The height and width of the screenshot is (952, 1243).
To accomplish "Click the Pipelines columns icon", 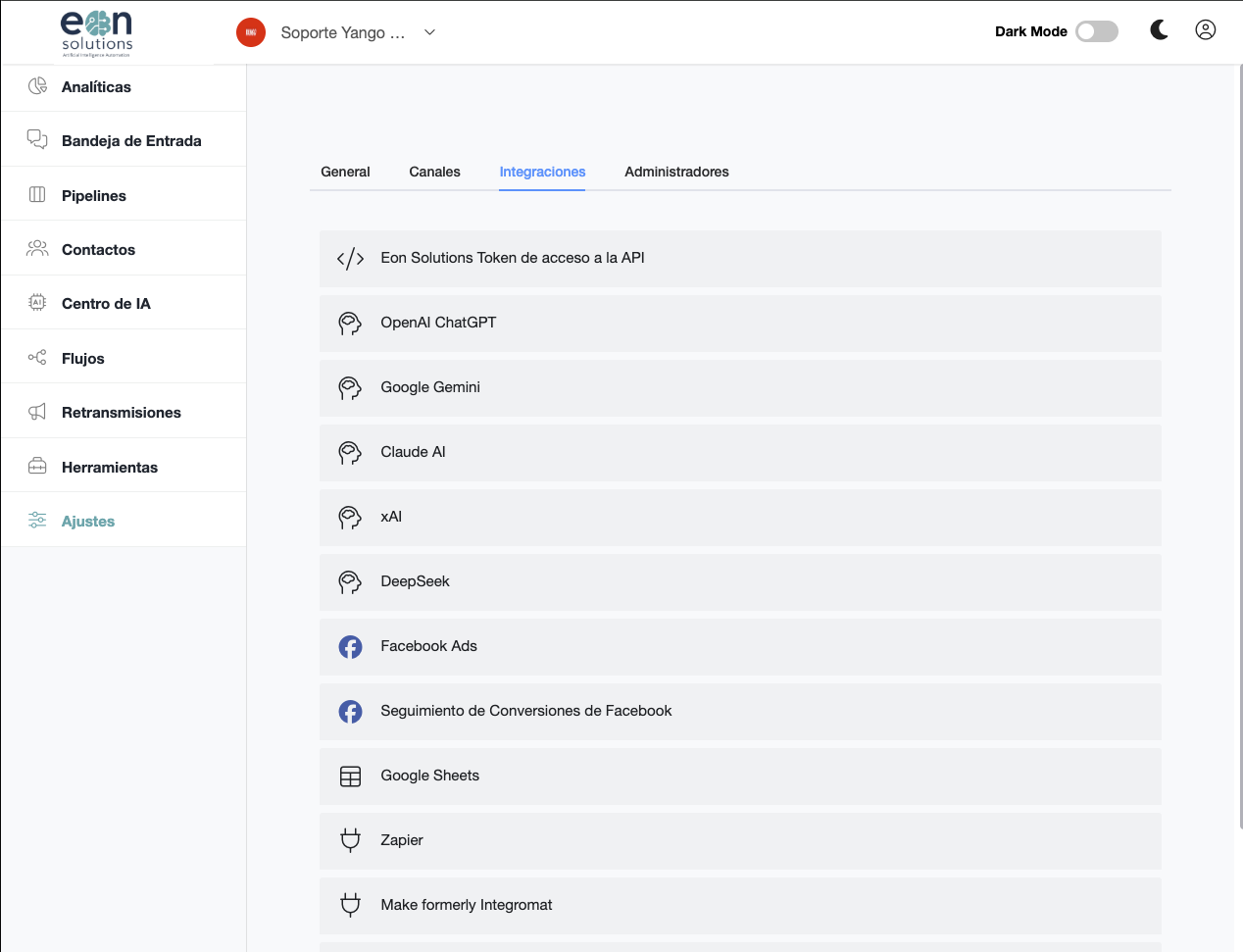I will point(37,194).
